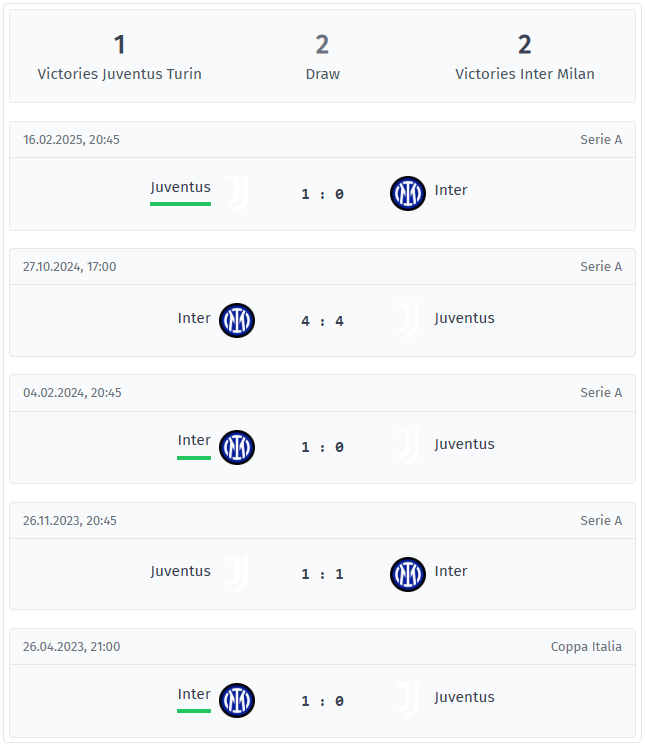646x748 pixels.
Task: Open the 4:4 score of Inter vs Juventus
Action: 323,321
